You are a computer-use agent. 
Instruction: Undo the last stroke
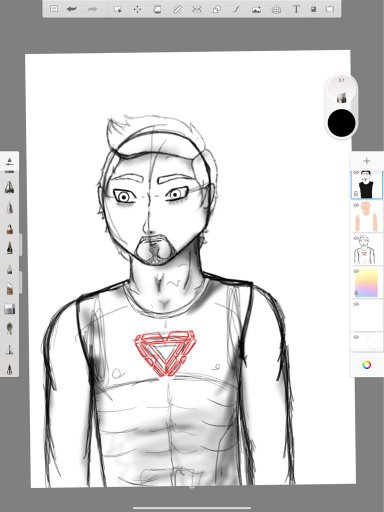[x=72, y=9]
